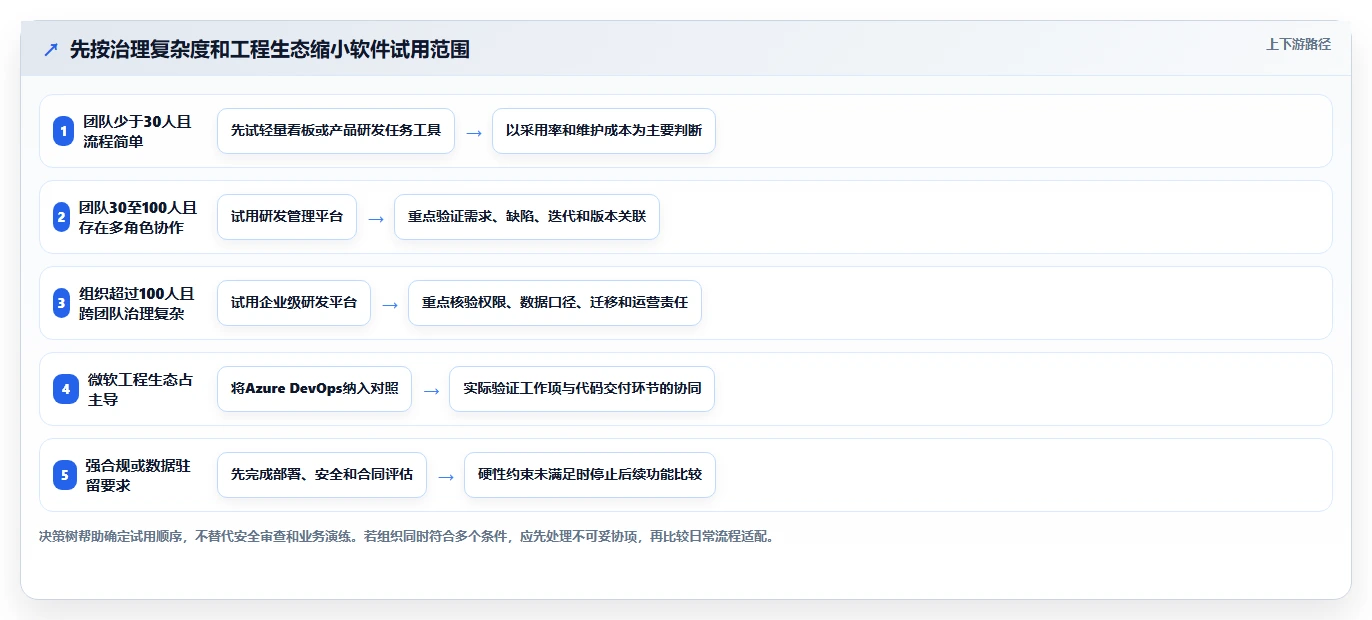Click the 重点核验权限、数据口径、迁移和运营责任 box
Image resolution: width=1372 pixels, height=620 pixels.
555,303
